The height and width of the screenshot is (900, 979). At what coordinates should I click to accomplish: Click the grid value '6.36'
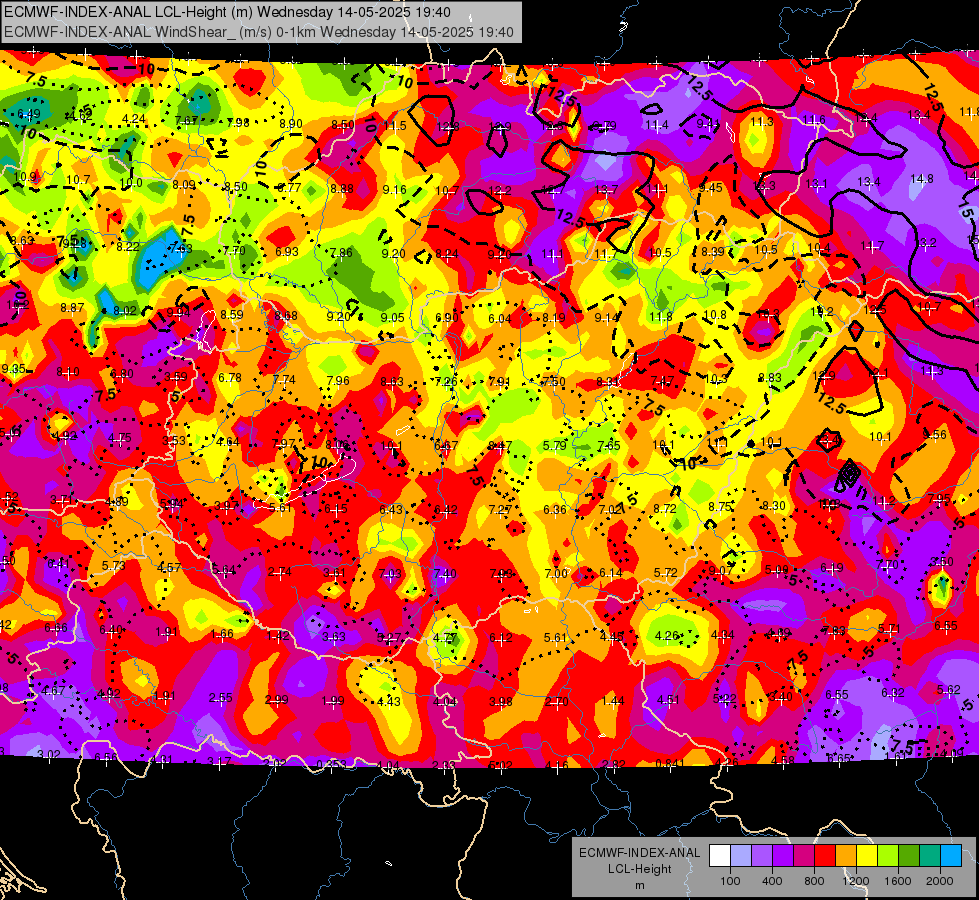coord(555,510)
